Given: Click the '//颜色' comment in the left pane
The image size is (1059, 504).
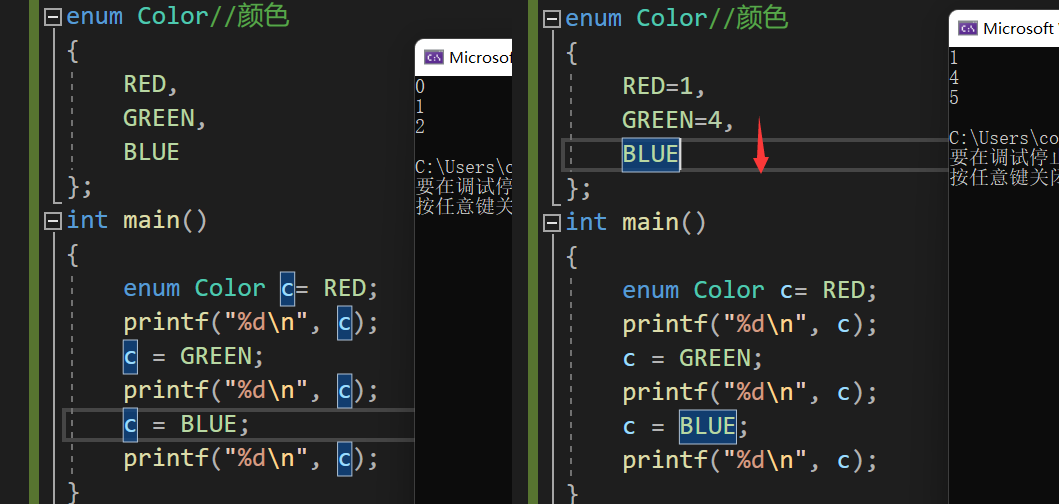Looking at the screenshot, I should [x=249, y=16].
